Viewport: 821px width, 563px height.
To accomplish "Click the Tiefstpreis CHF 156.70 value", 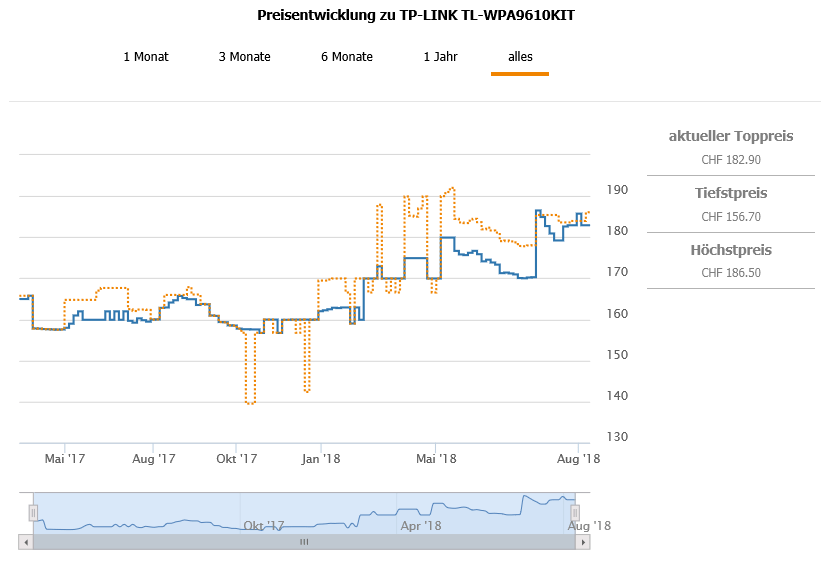I will pyautogui.click(x=730, y=216).
